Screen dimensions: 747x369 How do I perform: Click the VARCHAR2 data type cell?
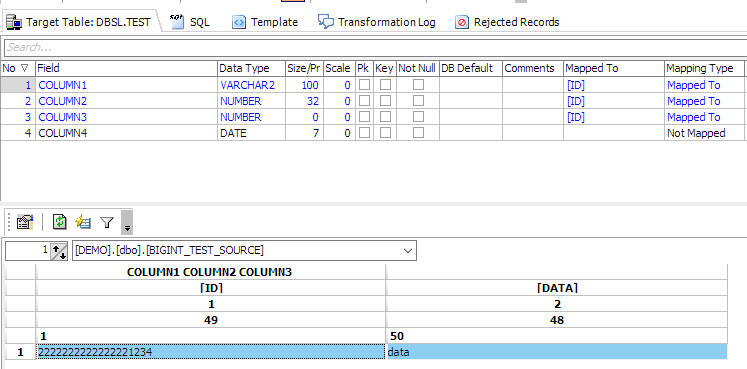tap(252, 85)
